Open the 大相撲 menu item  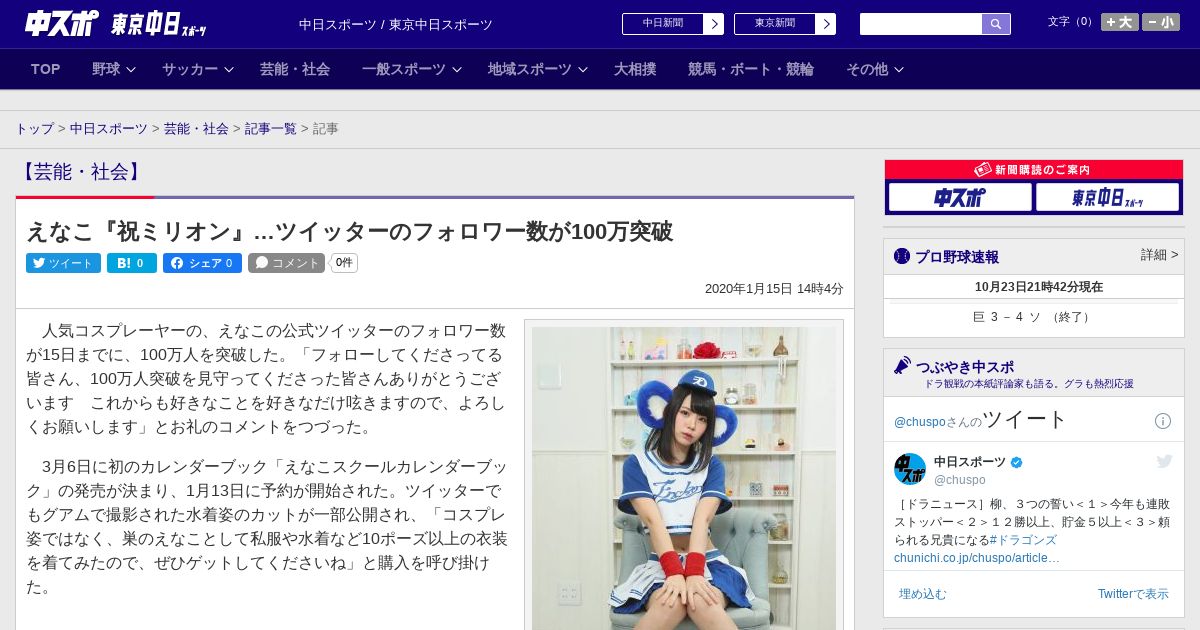(x=635, y=69)
